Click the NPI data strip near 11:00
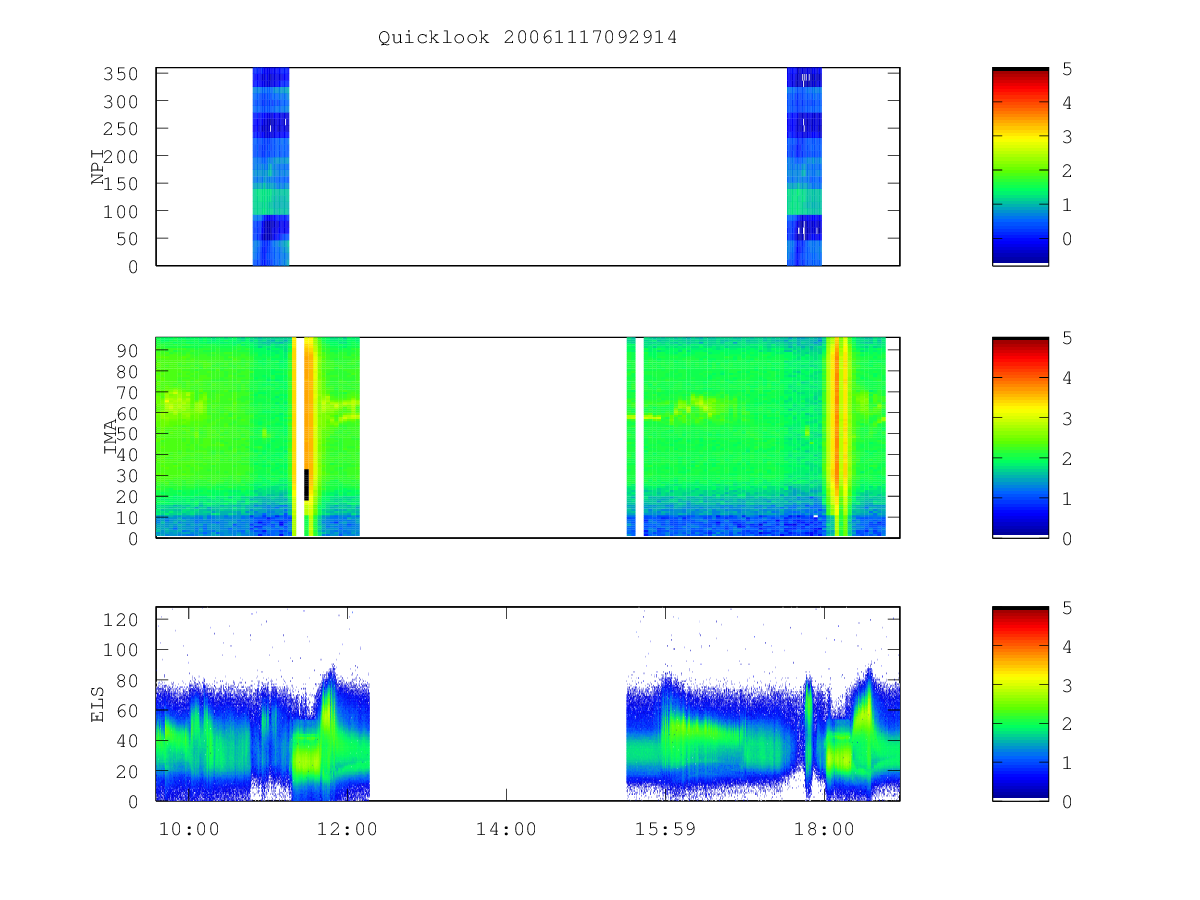This screenshot has height=900, width=1200. [x=271, y=166]
